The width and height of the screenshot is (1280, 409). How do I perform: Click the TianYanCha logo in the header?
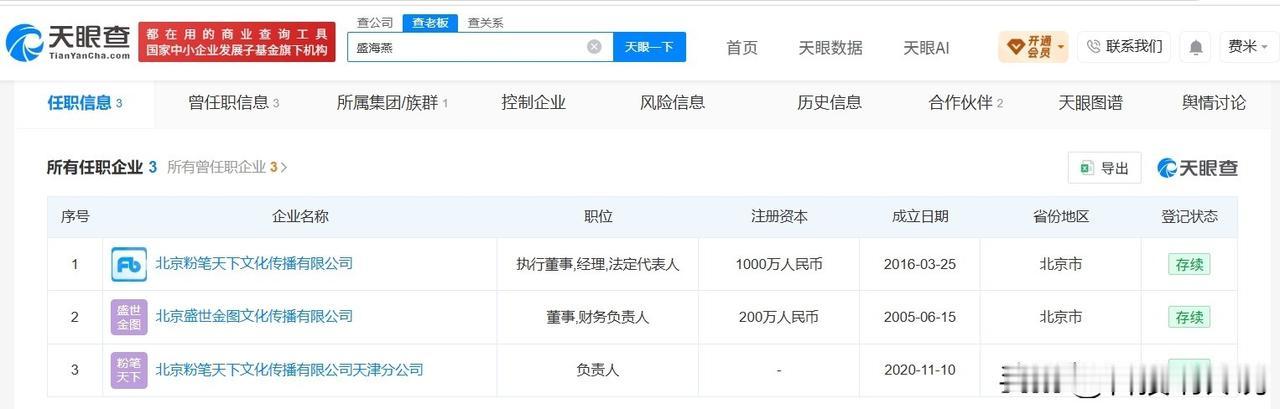point(68,42)
